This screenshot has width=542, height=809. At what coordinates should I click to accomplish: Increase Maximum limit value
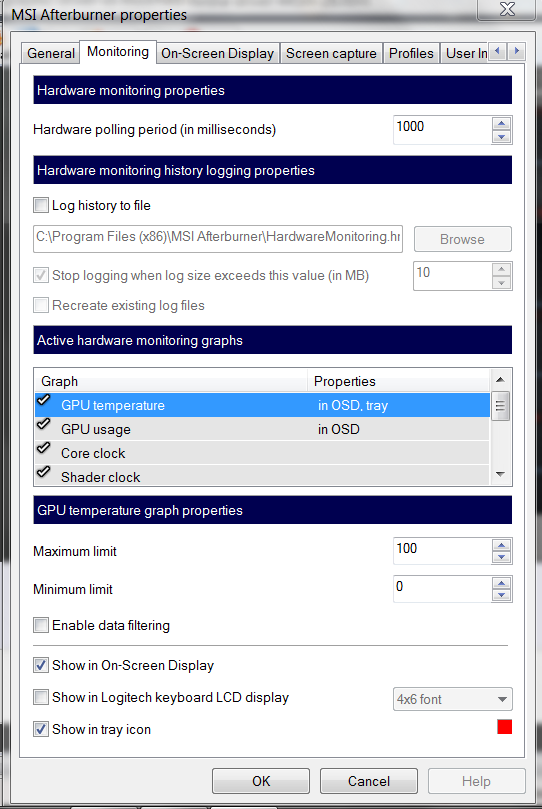[x=501, y=545]
